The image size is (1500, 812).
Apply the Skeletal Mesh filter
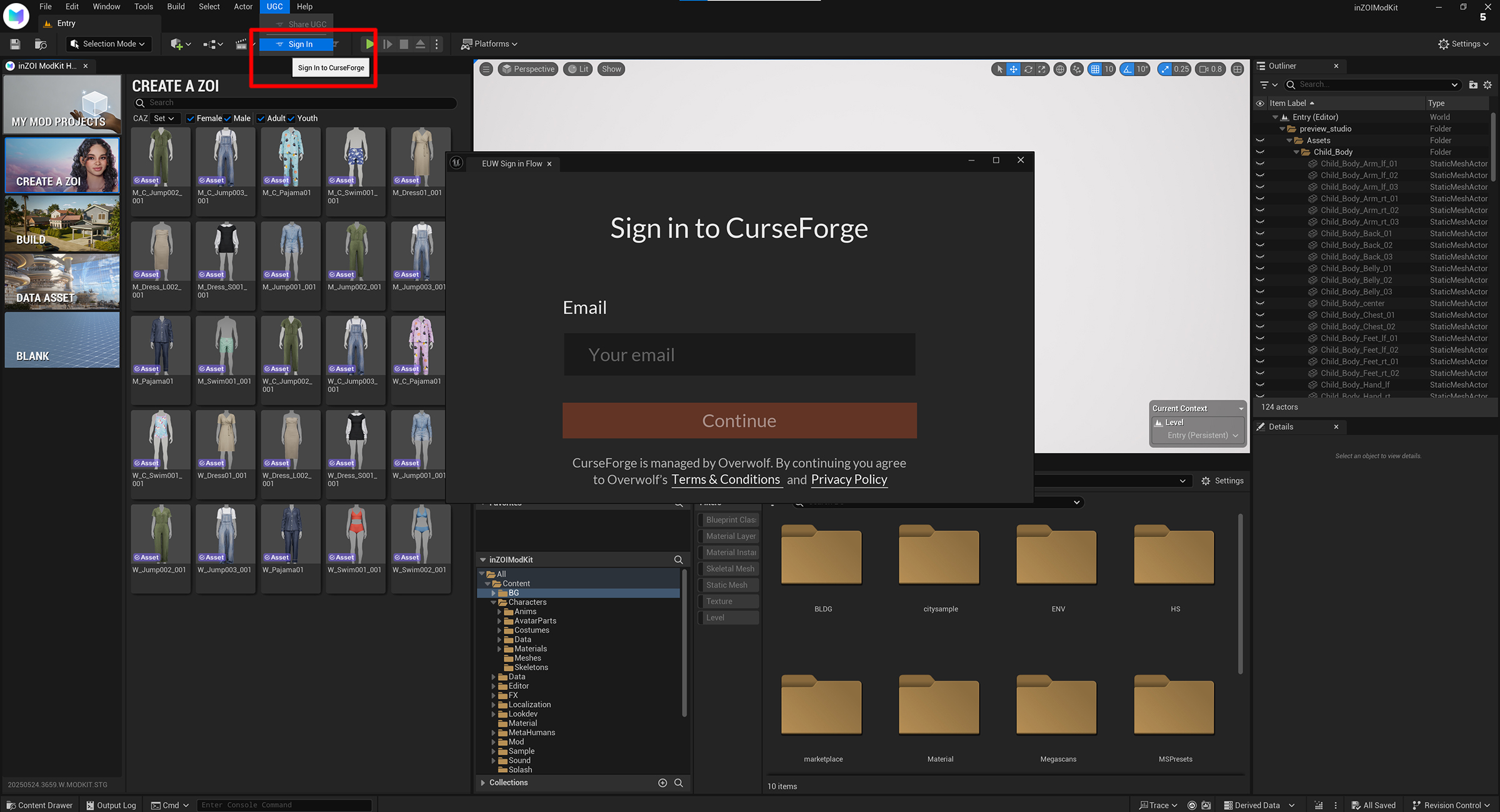point(729,568)
